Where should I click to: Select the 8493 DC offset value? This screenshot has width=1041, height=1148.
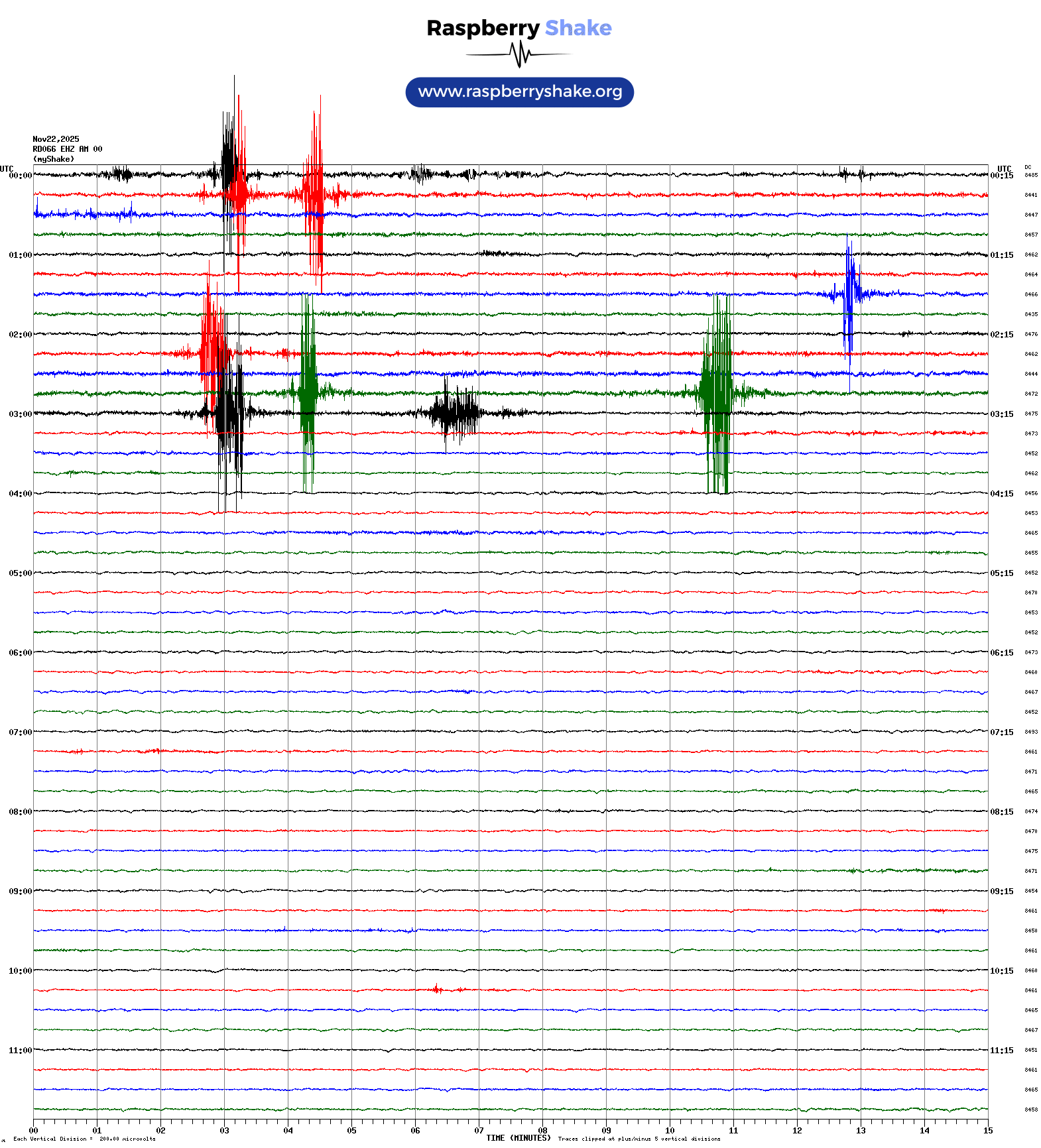(1031, 732)
